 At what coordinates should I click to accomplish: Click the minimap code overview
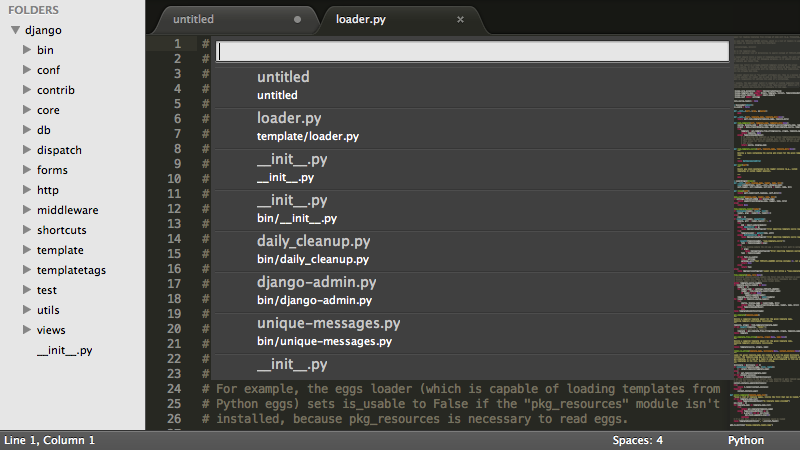pyautogui.click(x=767, y=232)
